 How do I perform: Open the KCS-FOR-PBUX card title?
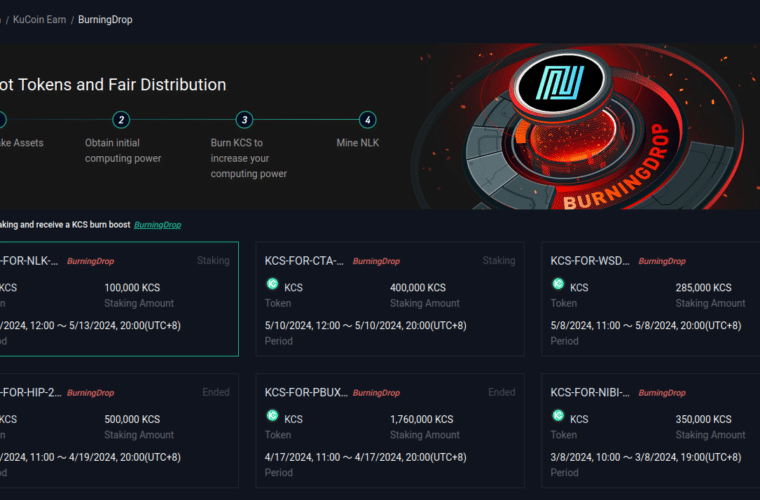click(306, 392)
